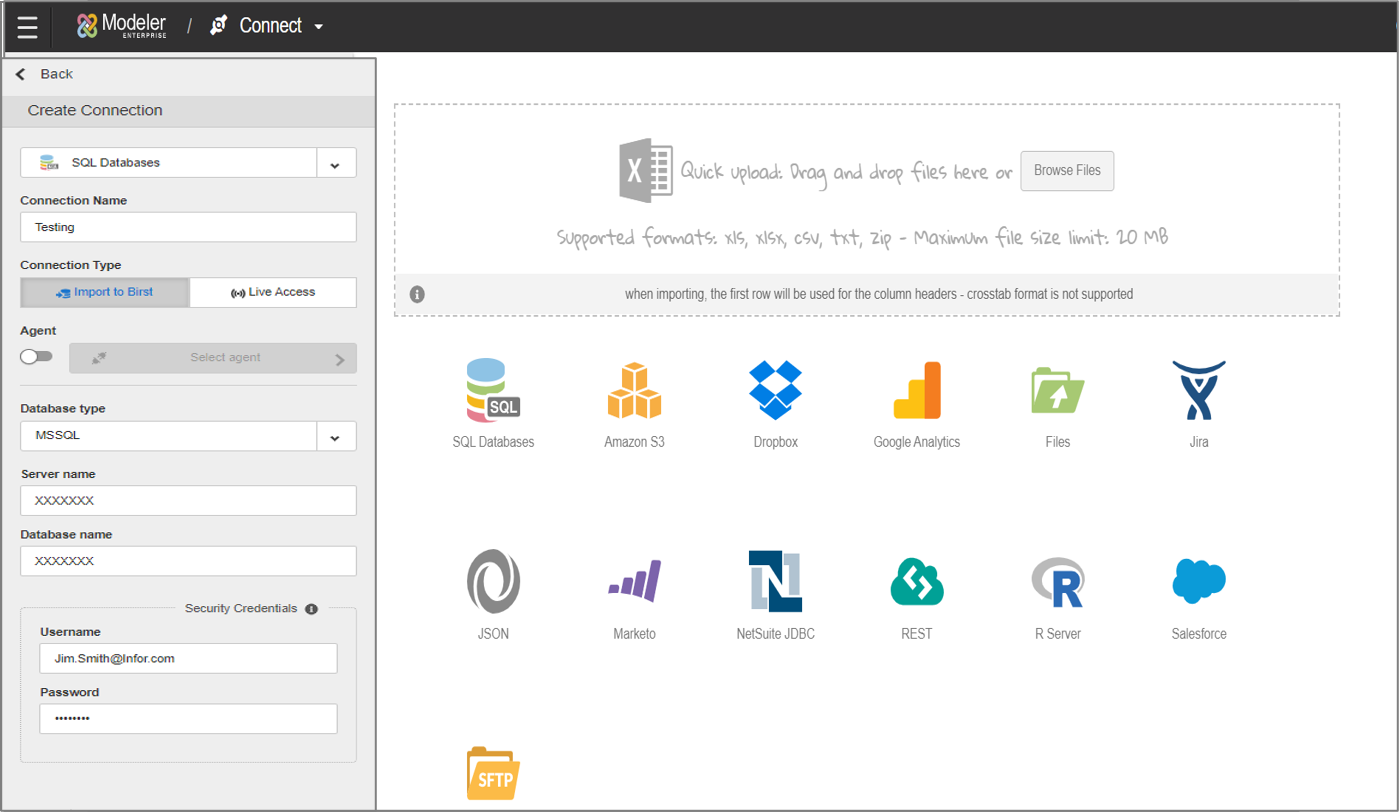Image resolution: width=1399 pixels, height=812 pixels.
Task: Select the NetSuite JDBC connector
Action: 775,582
